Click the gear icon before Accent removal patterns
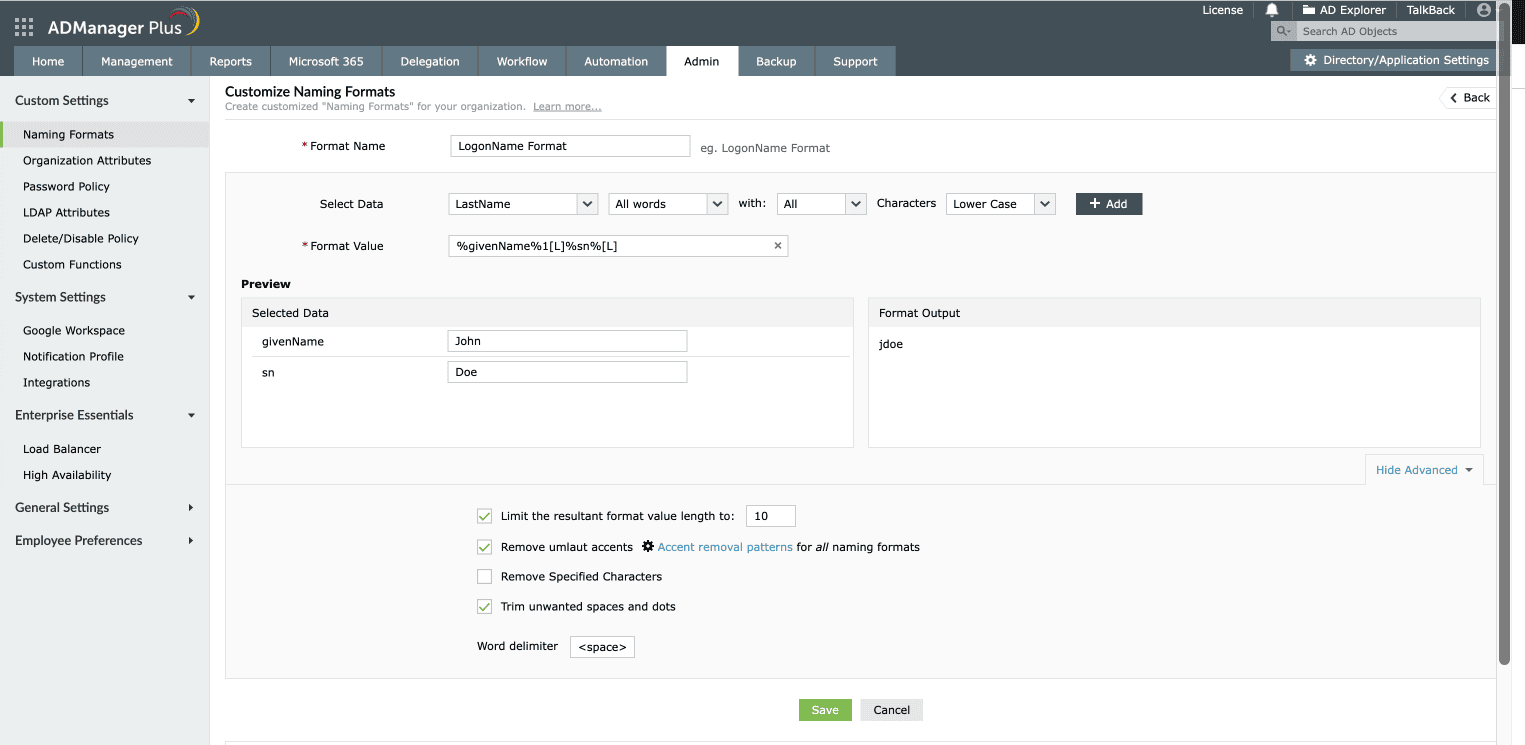Image resolution: width=1525 pixels, height=745 pixels. point(648,547)
